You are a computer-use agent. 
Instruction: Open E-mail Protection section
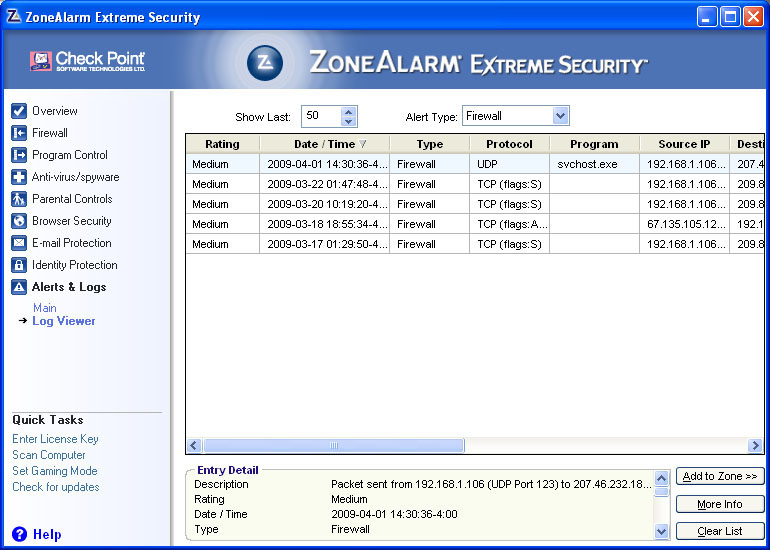coord(72,243)
